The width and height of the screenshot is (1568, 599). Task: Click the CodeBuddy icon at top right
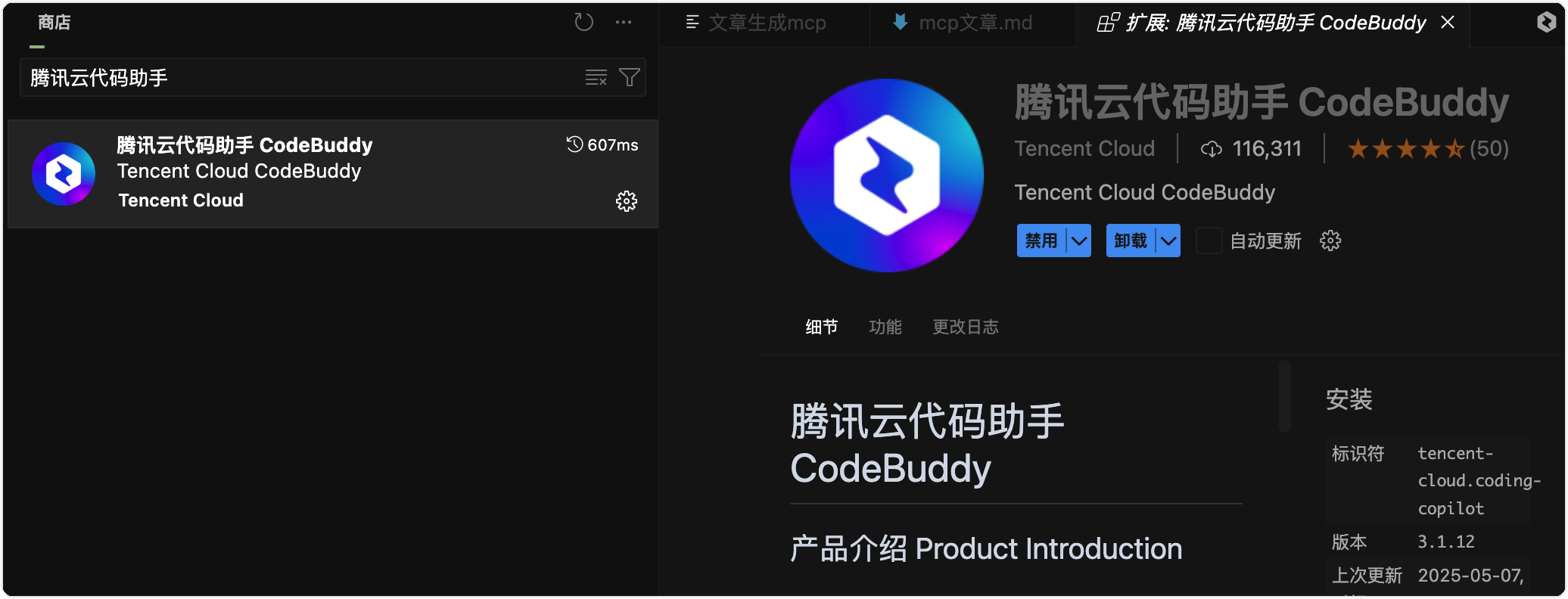1547,22
